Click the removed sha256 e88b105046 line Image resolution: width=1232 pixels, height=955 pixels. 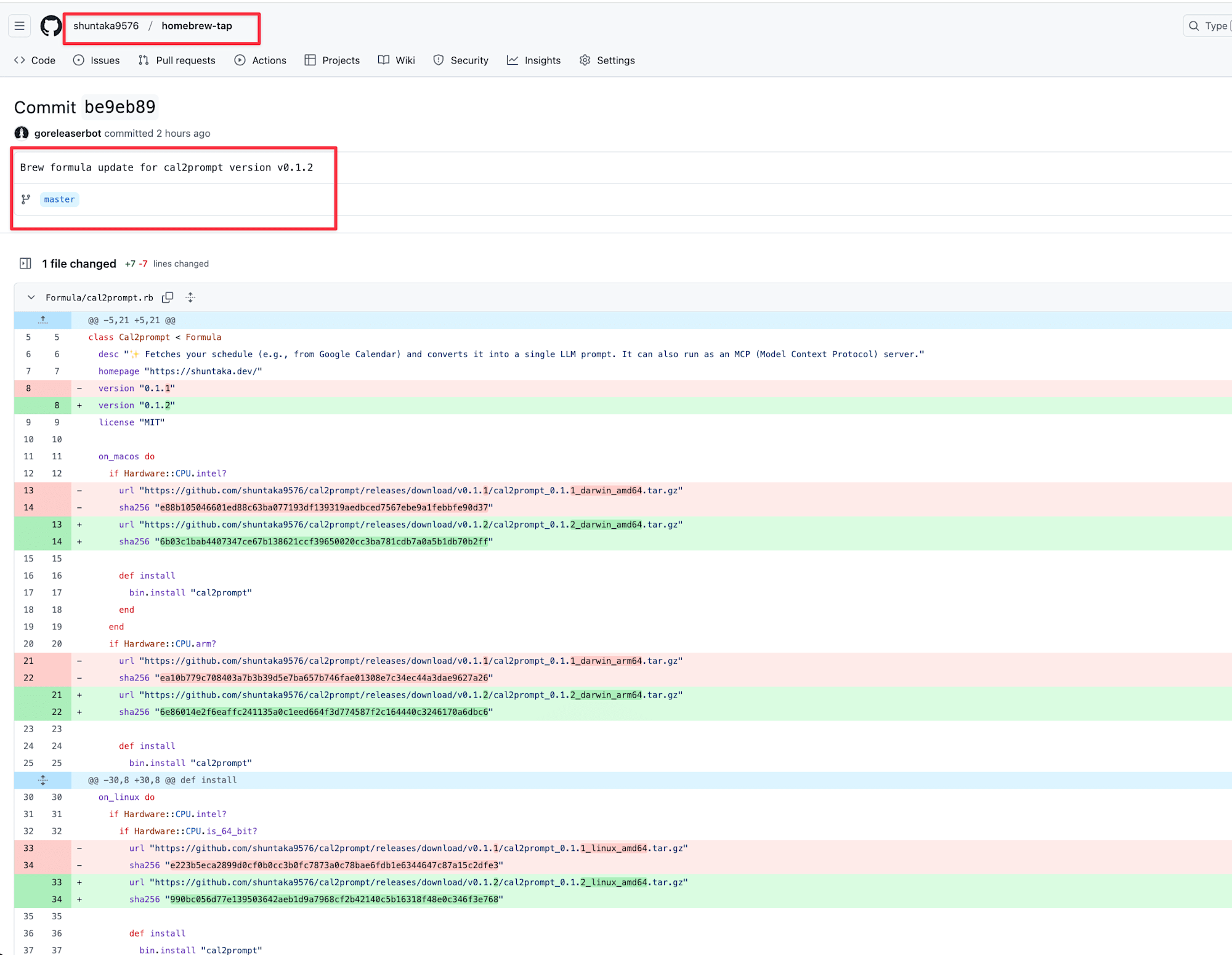pyautogui.click(x=623, y=507)
